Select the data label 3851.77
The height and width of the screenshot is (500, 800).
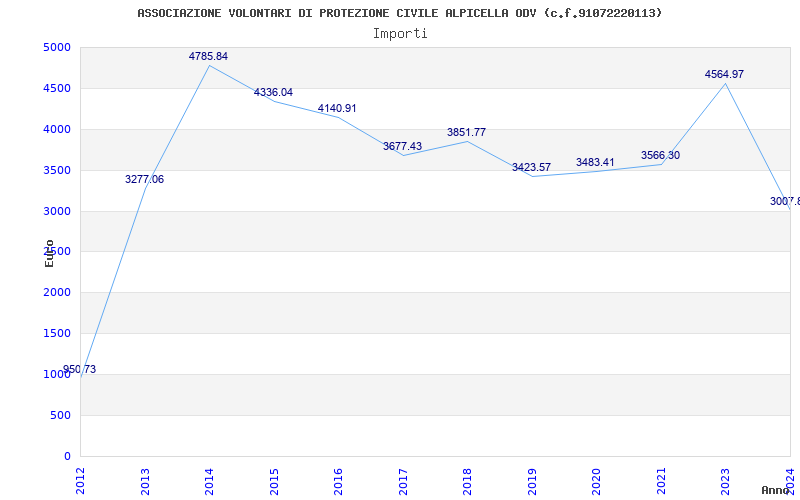point(466,132)
